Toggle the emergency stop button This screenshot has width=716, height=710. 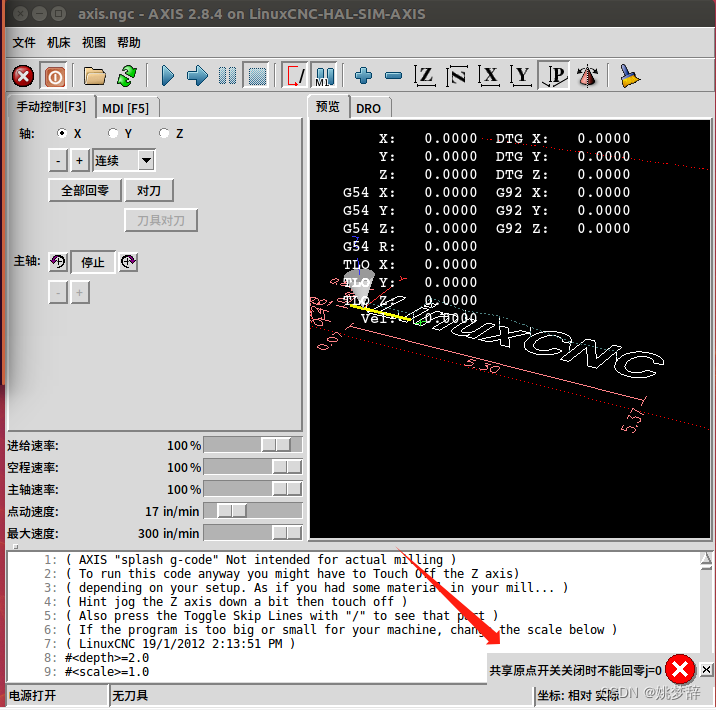tap(23, 76)
